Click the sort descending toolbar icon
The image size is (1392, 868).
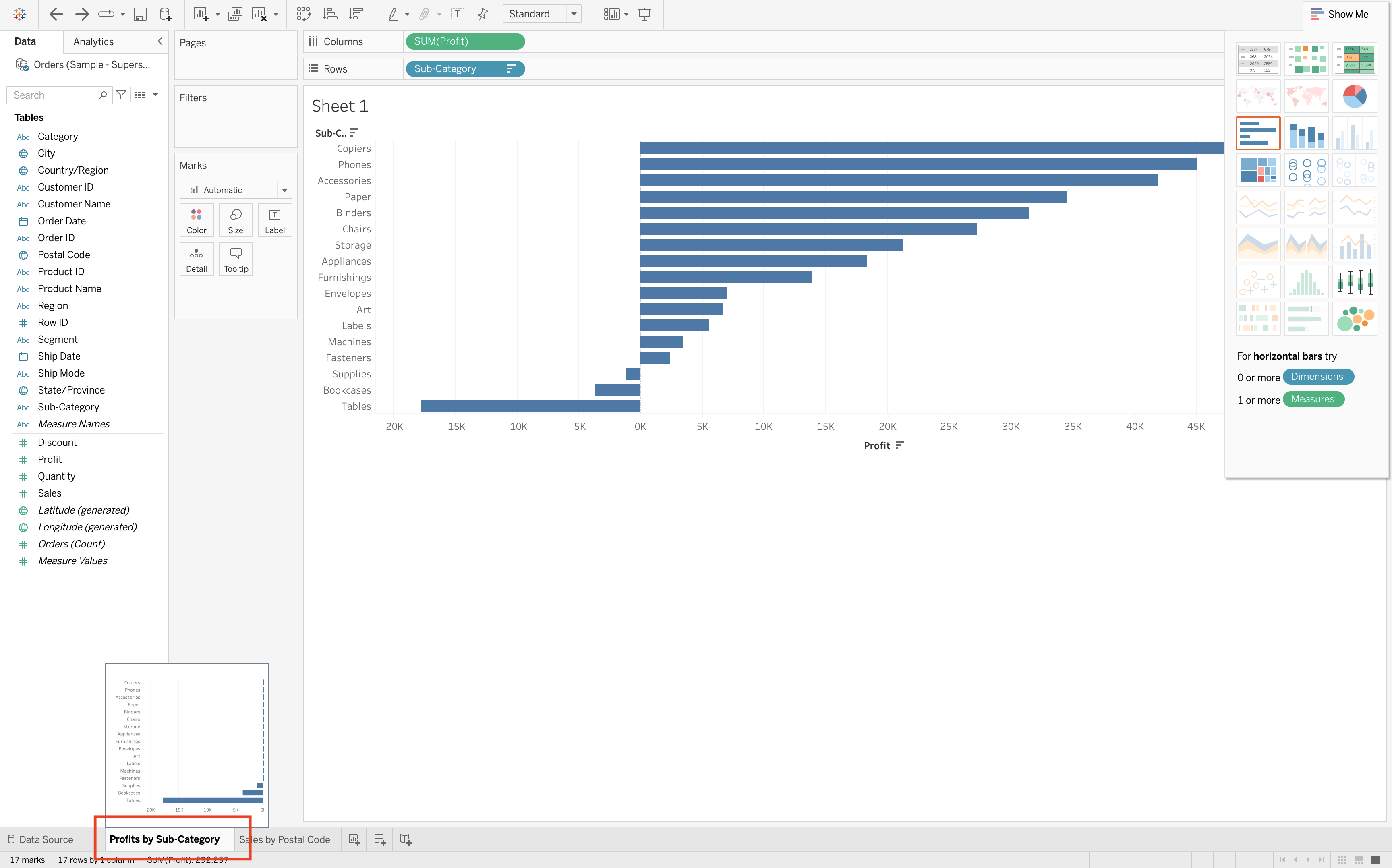coord(356,14)
